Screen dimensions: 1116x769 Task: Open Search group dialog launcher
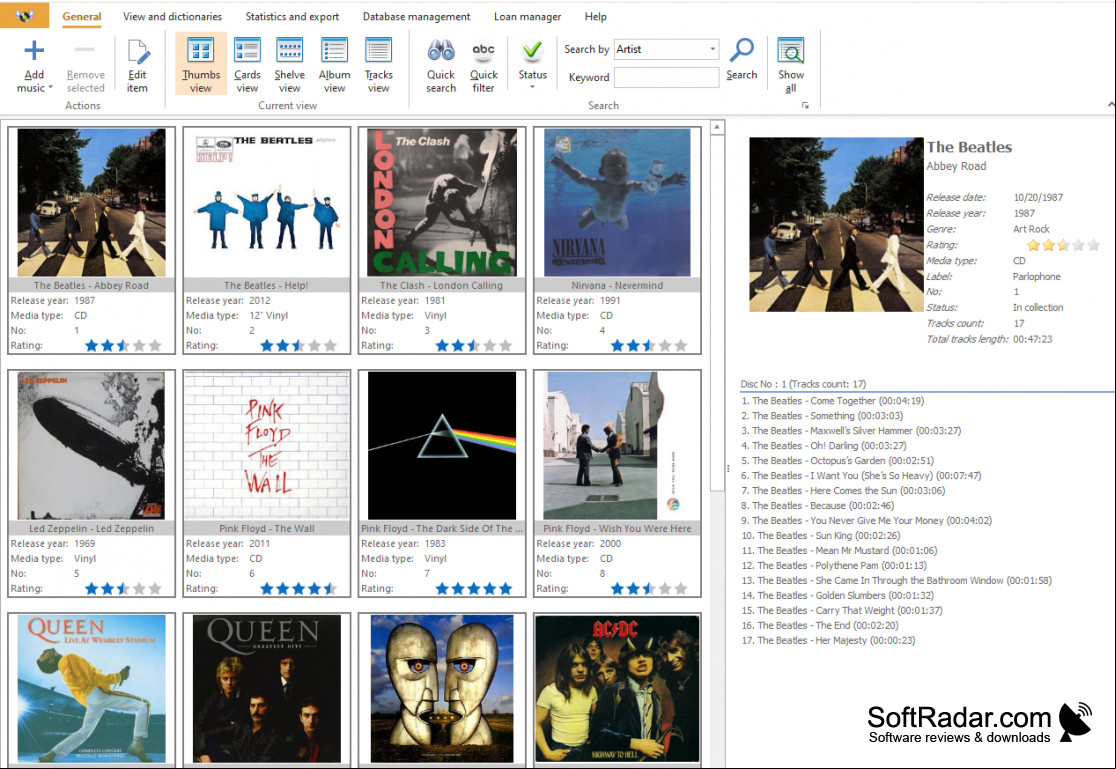pyautogui.click(x=805, y=105)
